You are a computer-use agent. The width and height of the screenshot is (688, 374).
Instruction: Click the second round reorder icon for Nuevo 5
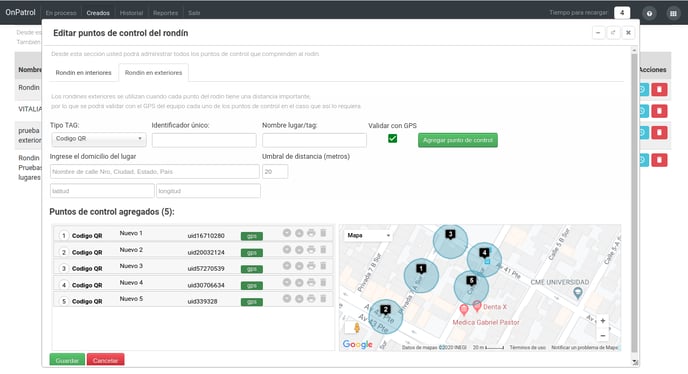coord(299,298)
